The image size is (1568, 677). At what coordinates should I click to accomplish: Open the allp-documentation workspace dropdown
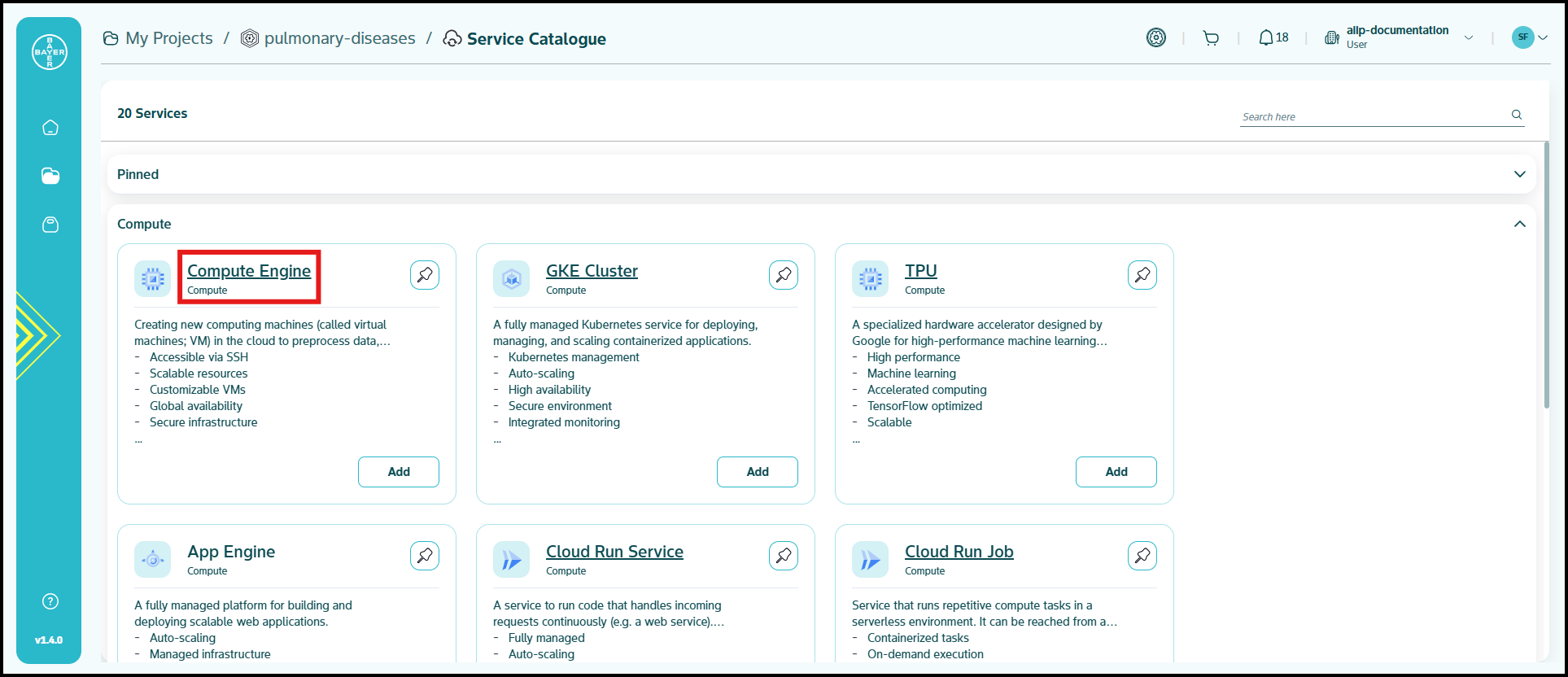click(x=1468, y=37)
